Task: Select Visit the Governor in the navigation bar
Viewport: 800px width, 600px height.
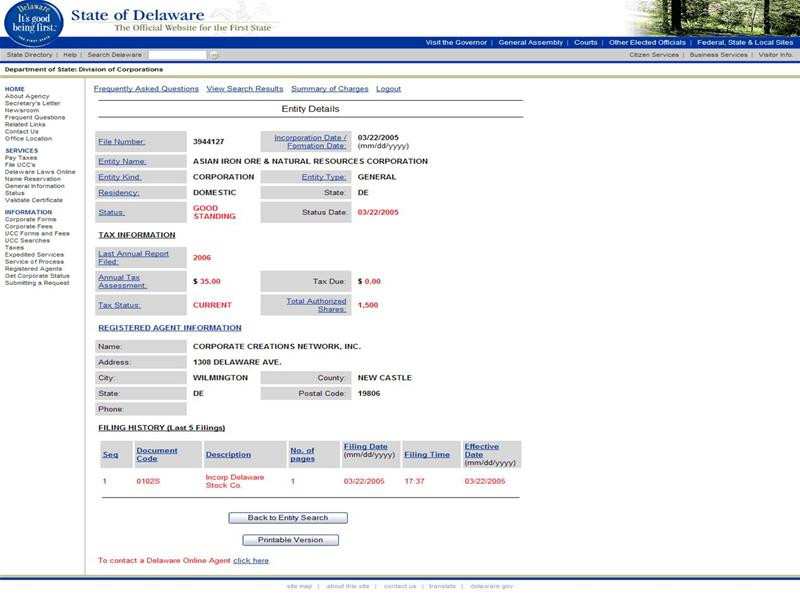Action: (455, 43)
